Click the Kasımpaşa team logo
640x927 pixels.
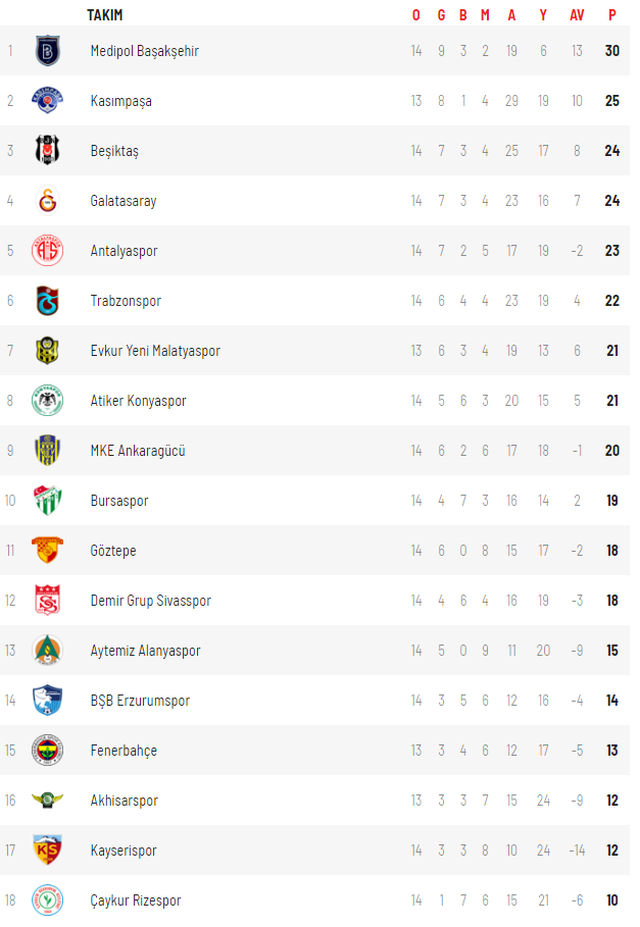48,101
